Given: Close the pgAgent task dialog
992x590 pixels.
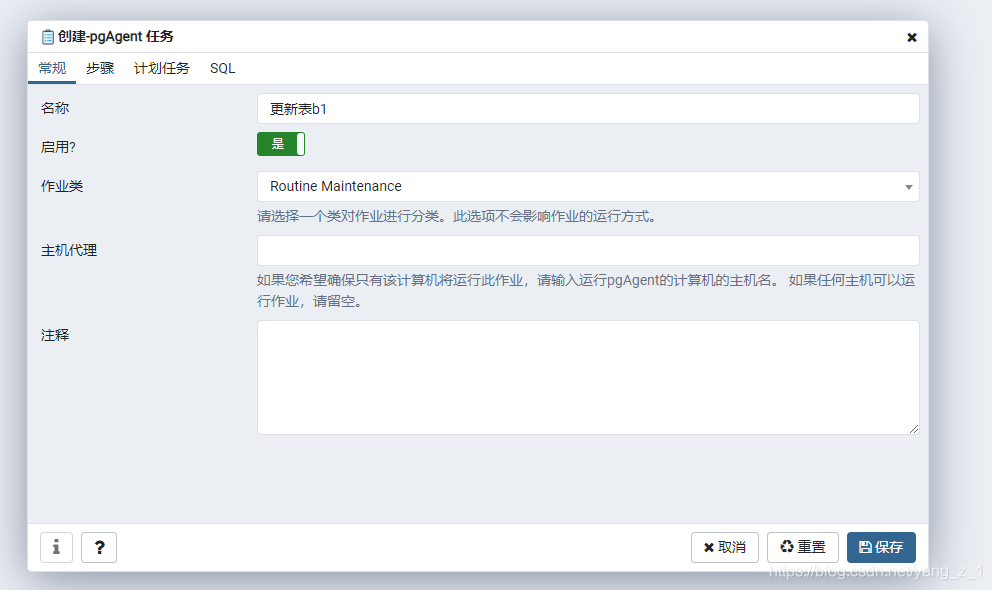Looking at the screenshot, I should pos(912,37).
